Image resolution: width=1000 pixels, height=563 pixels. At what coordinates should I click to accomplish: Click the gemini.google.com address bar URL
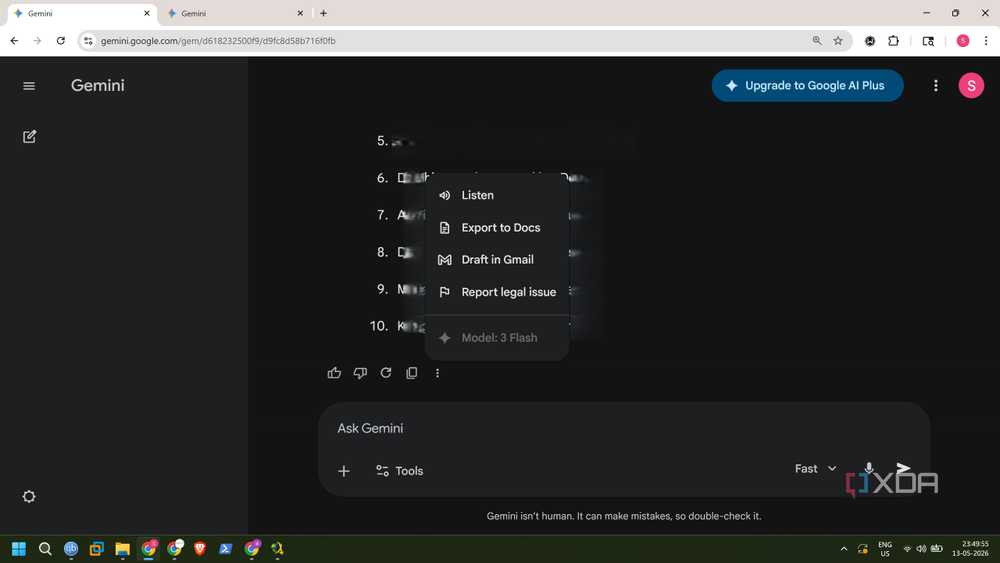[218, 41]
